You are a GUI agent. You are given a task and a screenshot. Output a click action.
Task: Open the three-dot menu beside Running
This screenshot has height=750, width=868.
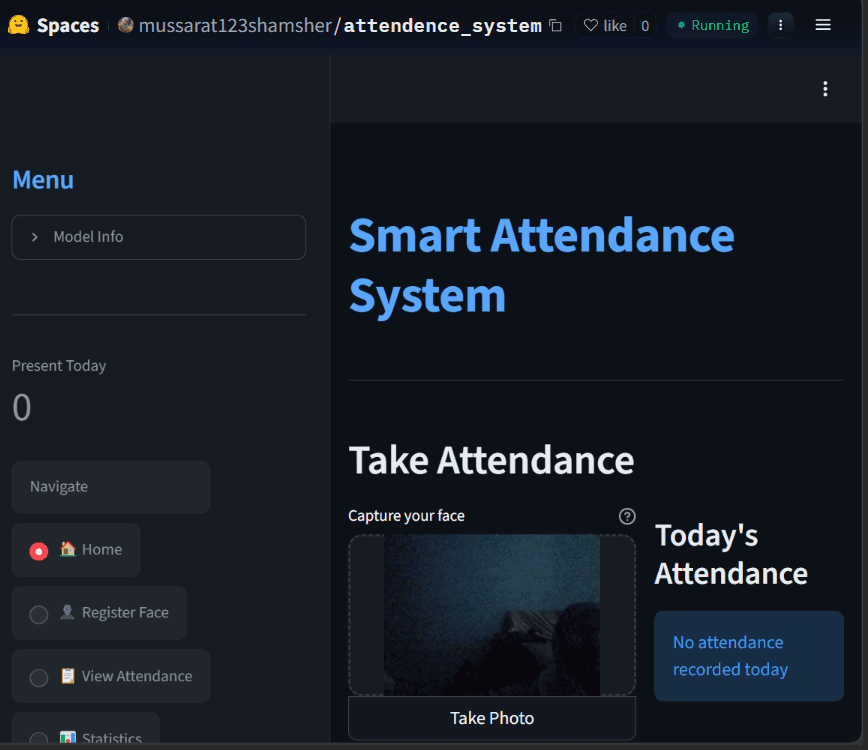click(781, 25)
